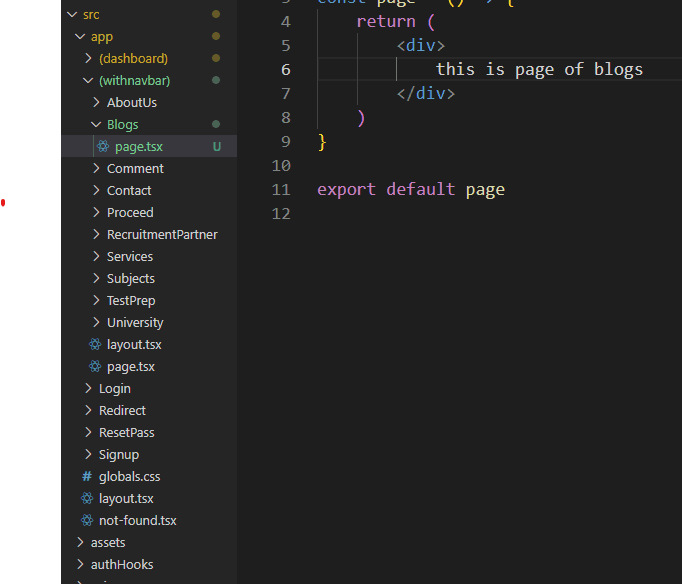Select the app folder name

point(102,37)
